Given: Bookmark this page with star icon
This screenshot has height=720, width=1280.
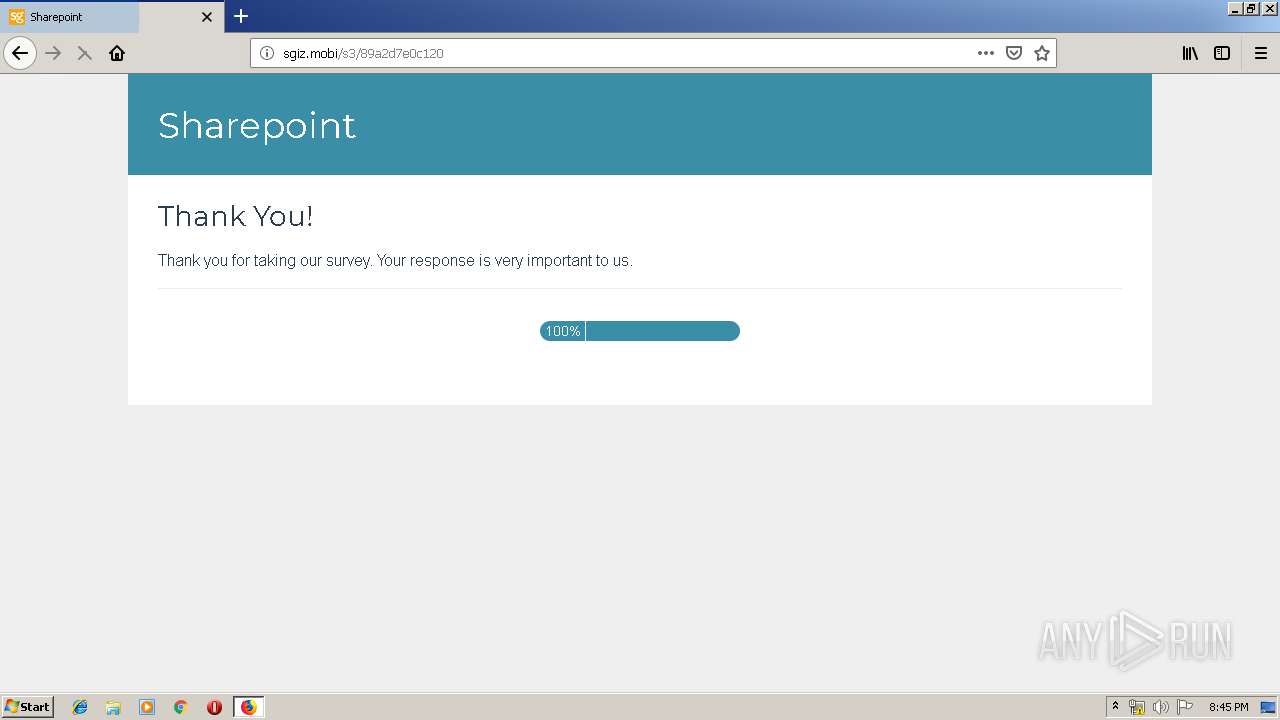Looking at the screenshot, I should pyautogui.click(x=1042, y=53).
